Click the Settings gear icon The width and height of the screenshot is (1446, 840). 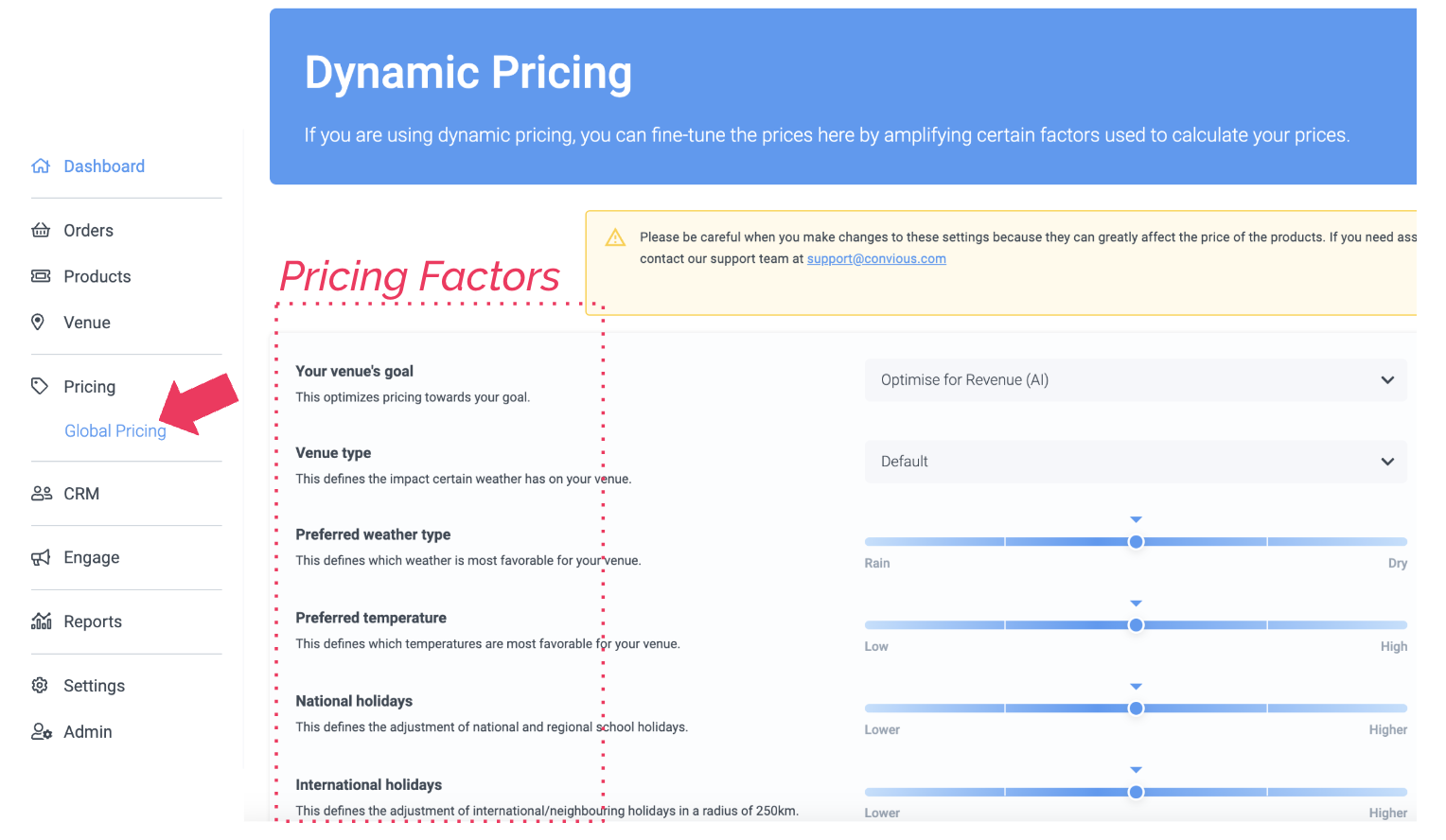click(40, 685)
